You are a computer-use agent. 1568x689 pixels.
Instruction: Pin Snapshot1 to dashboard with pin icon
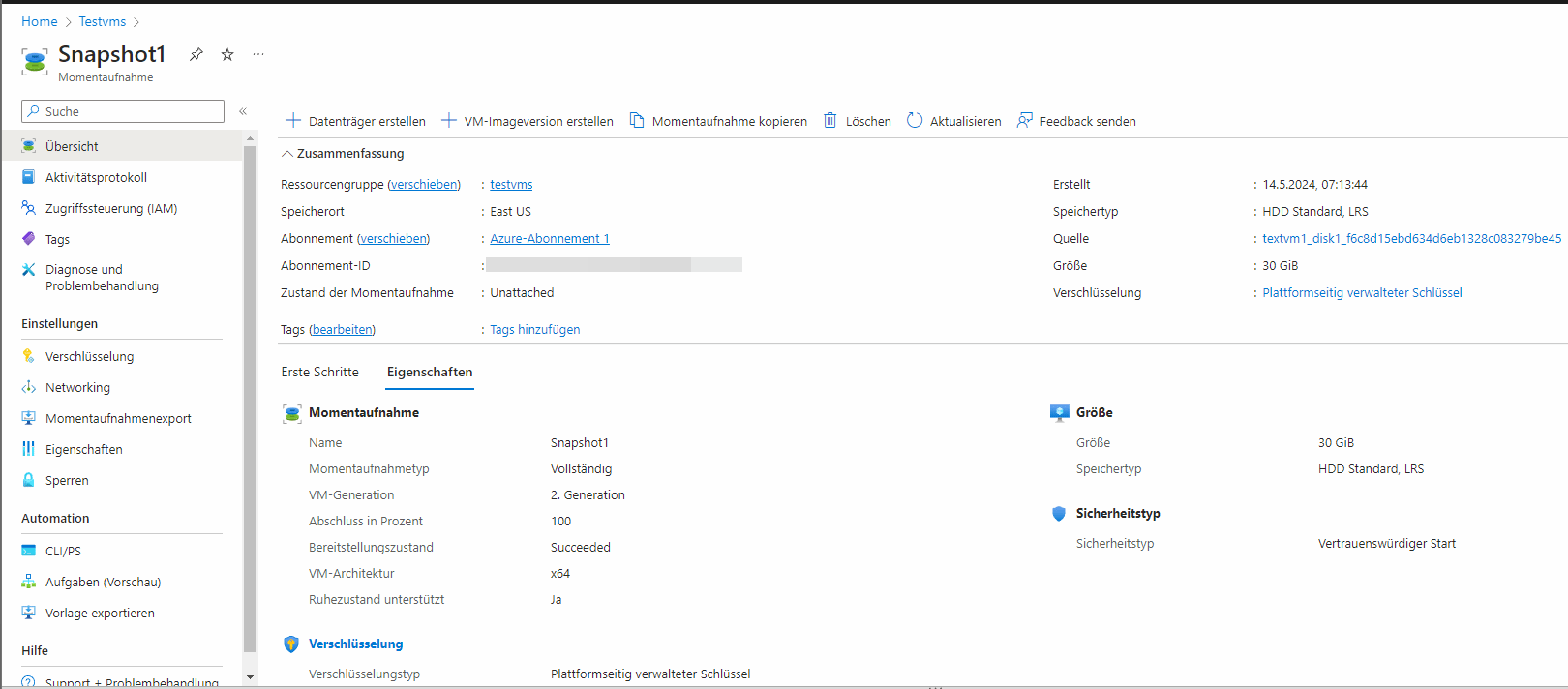click(x=196, y=54)
